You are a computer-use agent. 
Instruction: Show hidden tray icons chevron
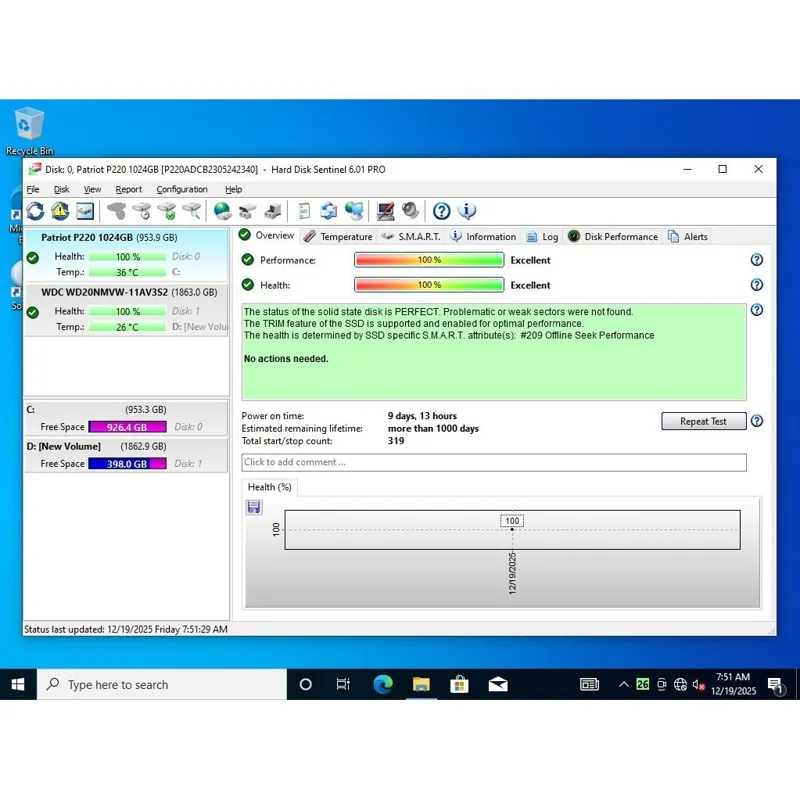point(623,685)
